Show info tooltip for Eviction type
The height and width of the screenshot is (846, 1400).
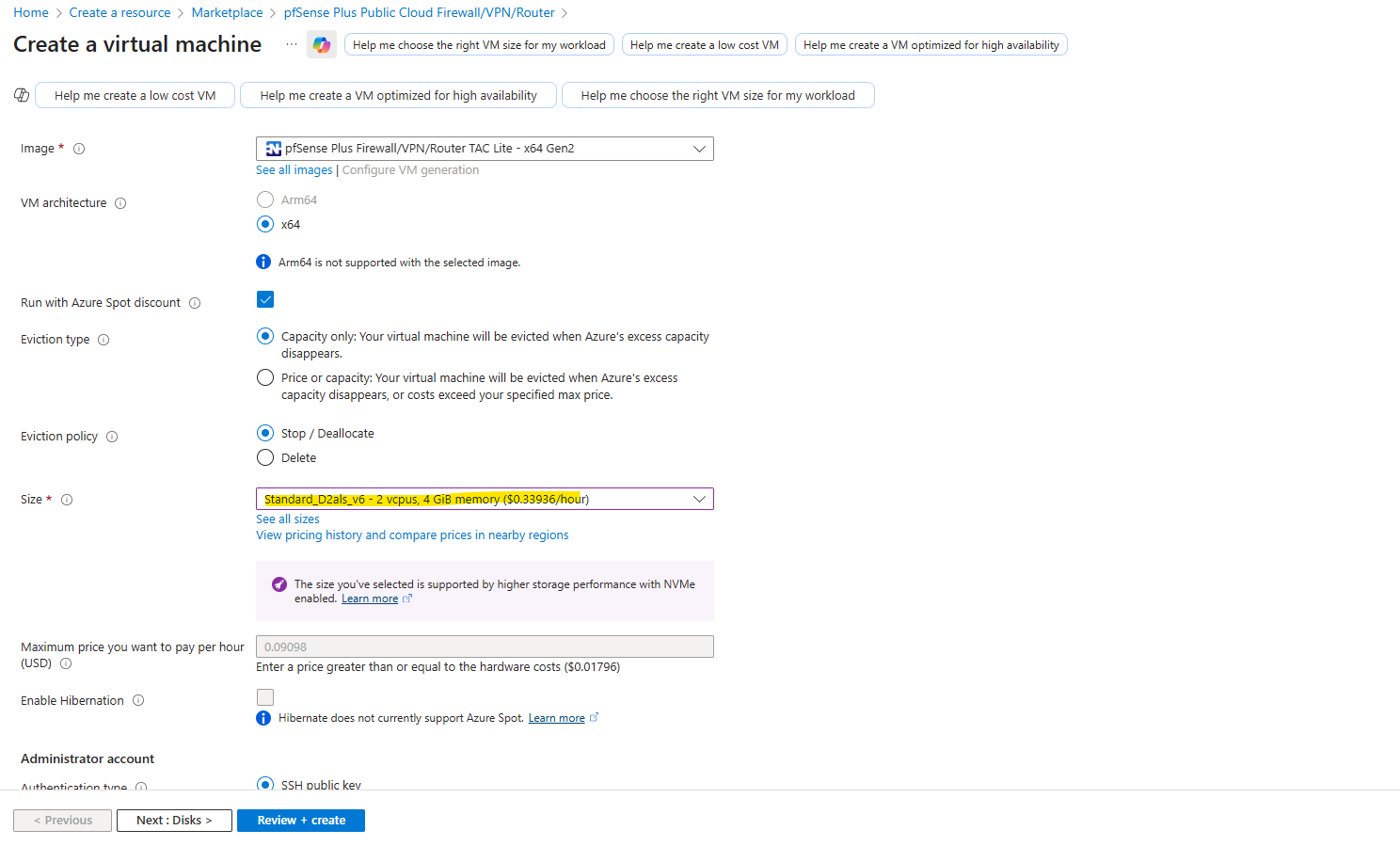click(x=103, y=340)
